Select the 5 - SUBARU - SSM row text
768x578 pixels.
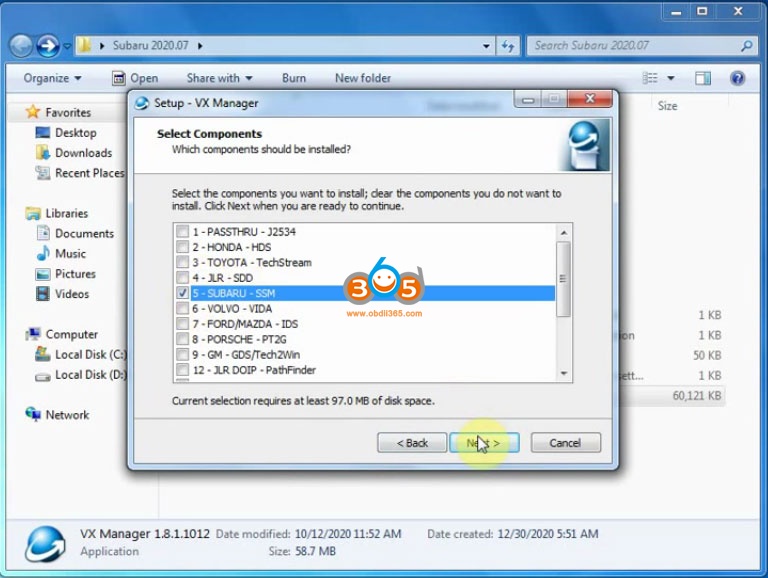coord(234,293)
